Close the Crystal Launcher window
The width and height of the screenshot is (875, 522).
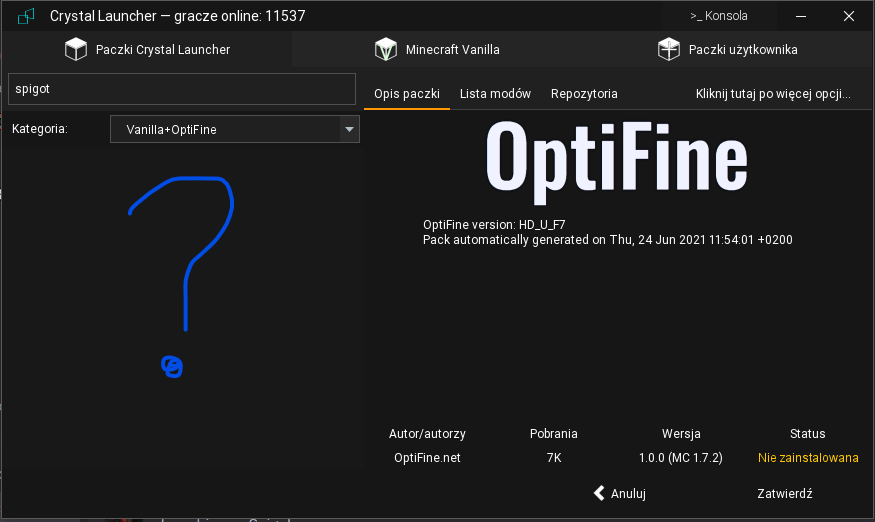pyautogui.click(x=849, y=16)
